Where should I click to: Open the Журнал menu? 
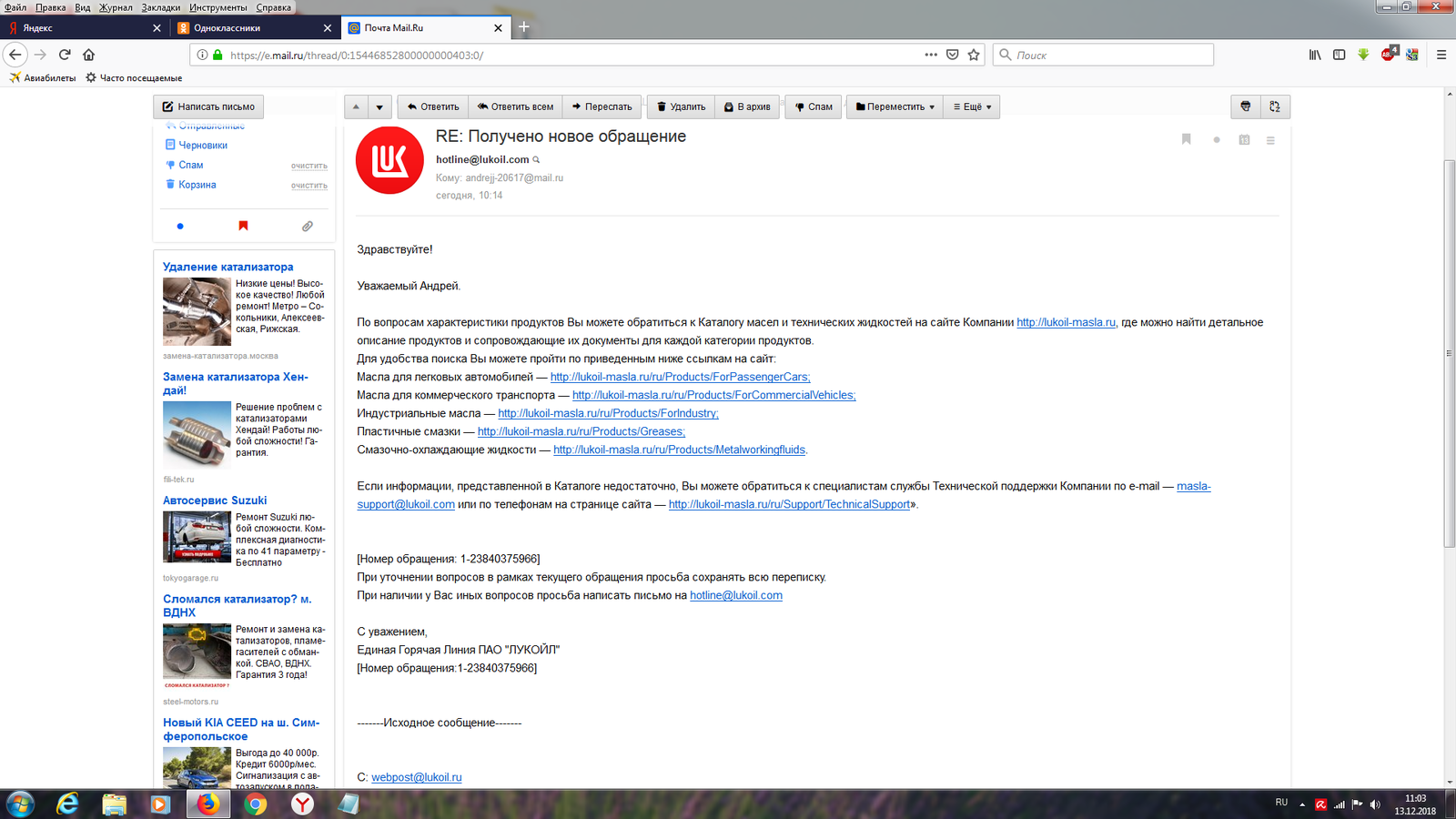[116, 7]
